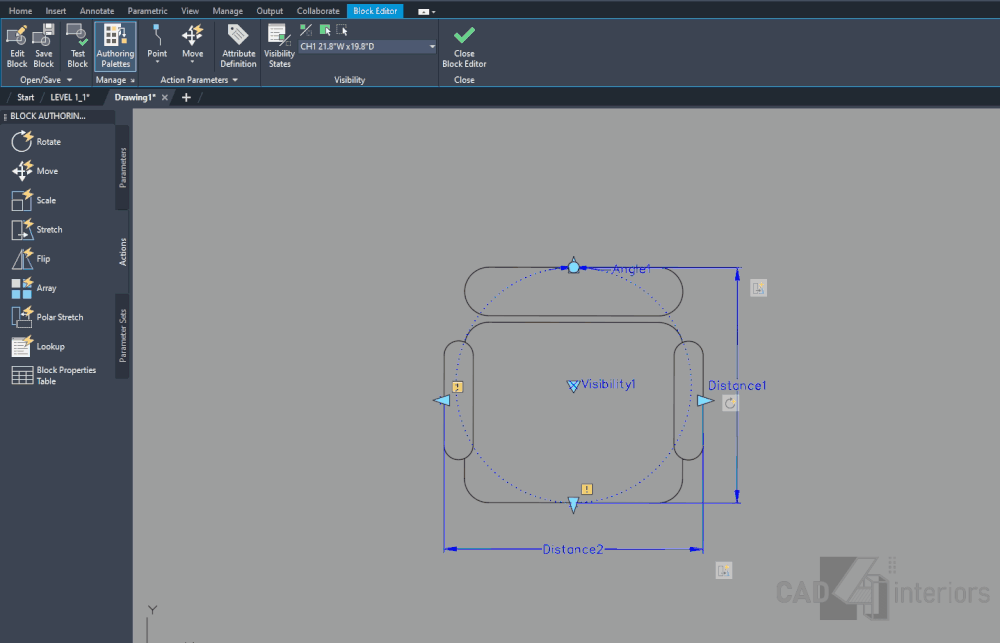This screenshot has width=1000, height=643.
Task: Select the Block Editor ribbon tab
Action: click(375, 11)
